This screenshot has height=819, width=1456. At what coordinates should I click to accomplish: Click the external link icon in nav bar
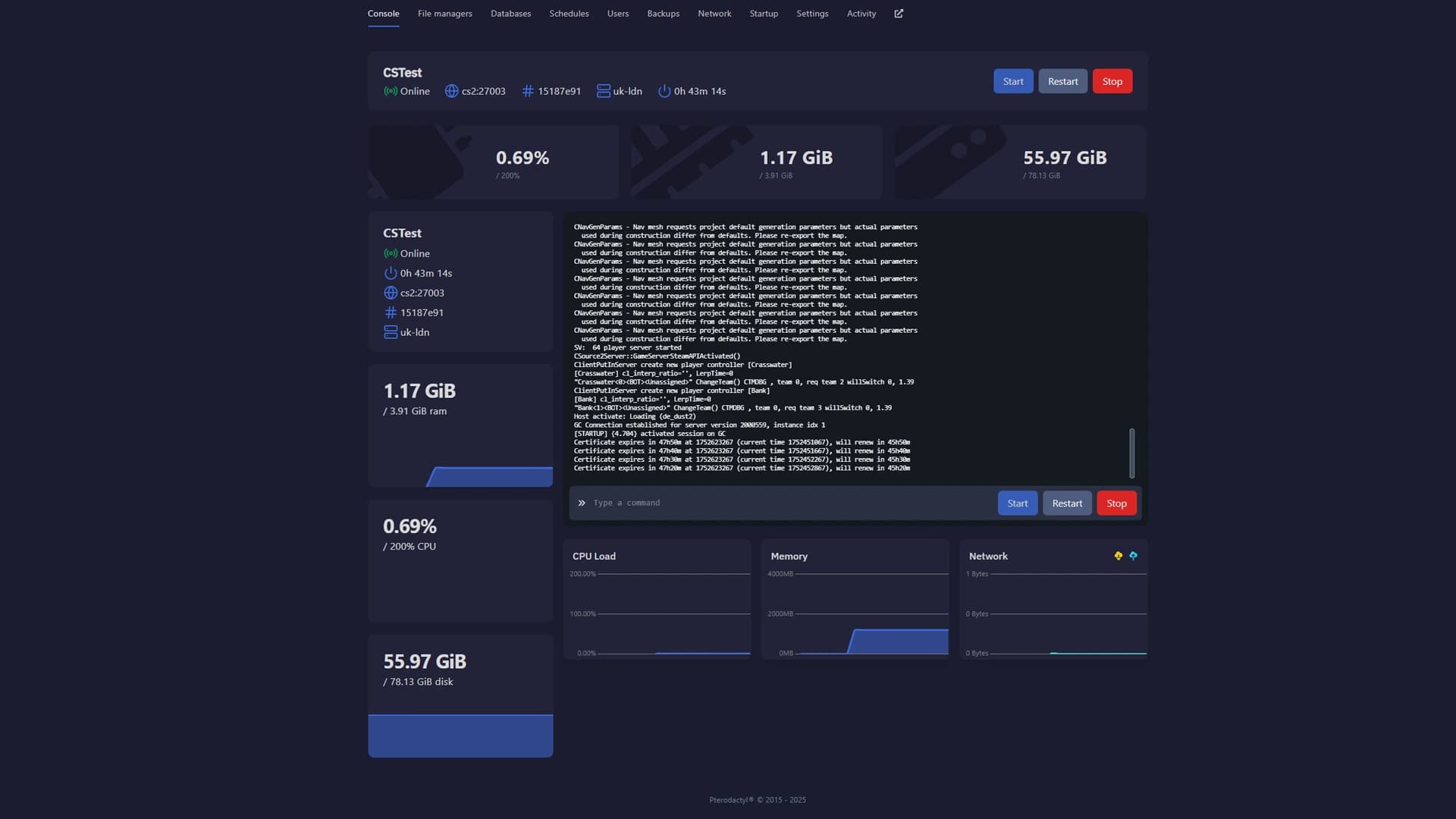(x=899, y=14)
